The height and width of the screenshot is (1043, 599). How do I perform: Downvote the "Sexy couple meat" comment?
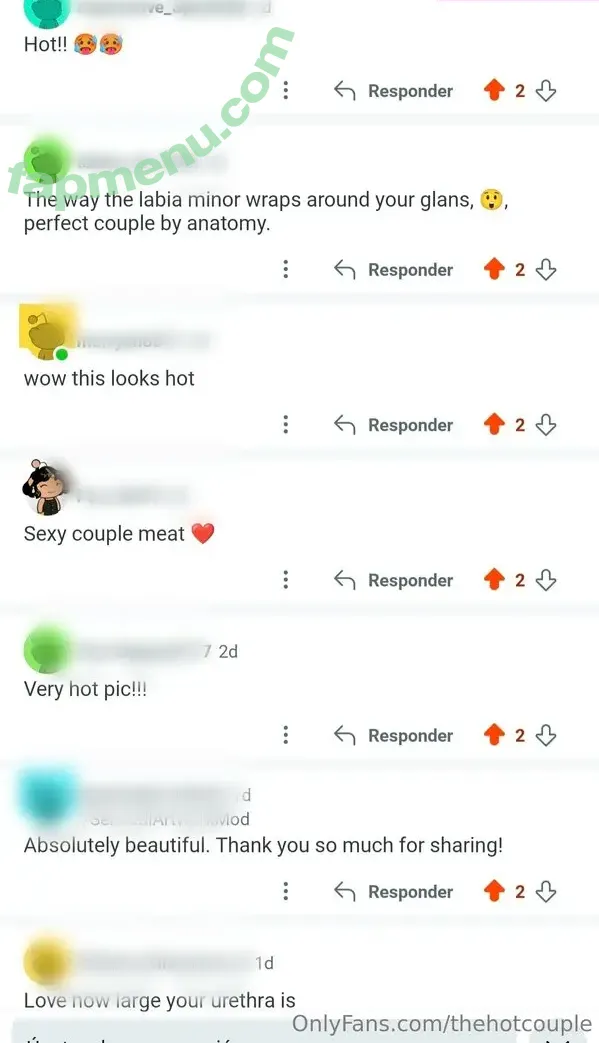(546, 579)
